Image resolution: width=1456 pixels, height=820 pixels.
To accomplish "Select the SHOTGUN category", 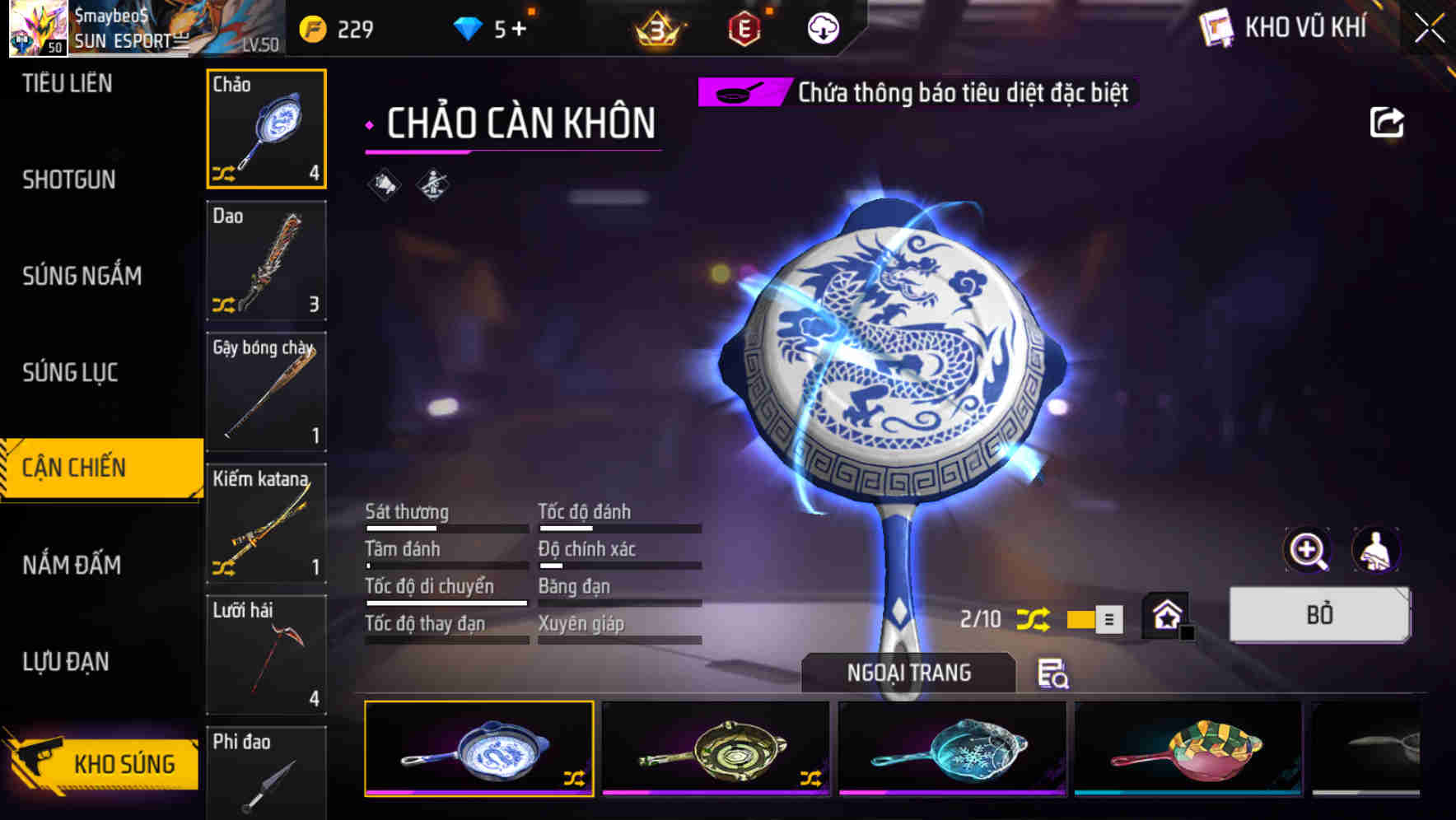I will 69,179.
